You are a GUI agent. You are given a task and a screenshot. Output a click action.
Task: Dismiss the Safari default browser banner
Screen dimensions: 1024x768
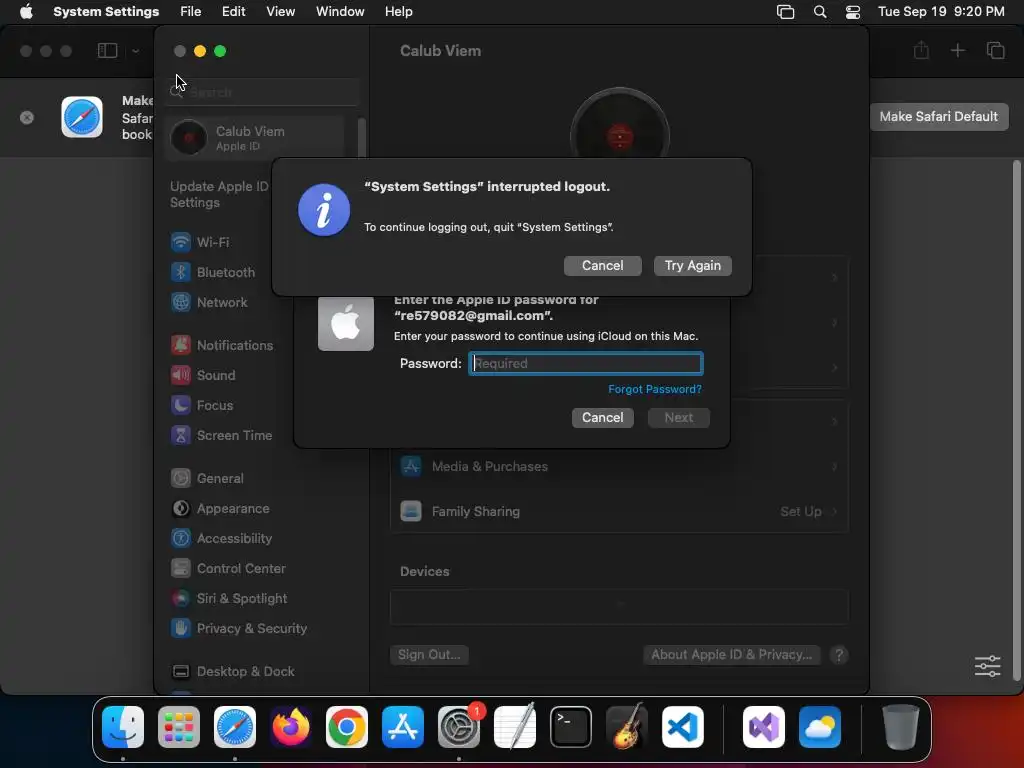pyautogui.click(x=27, y=118)
